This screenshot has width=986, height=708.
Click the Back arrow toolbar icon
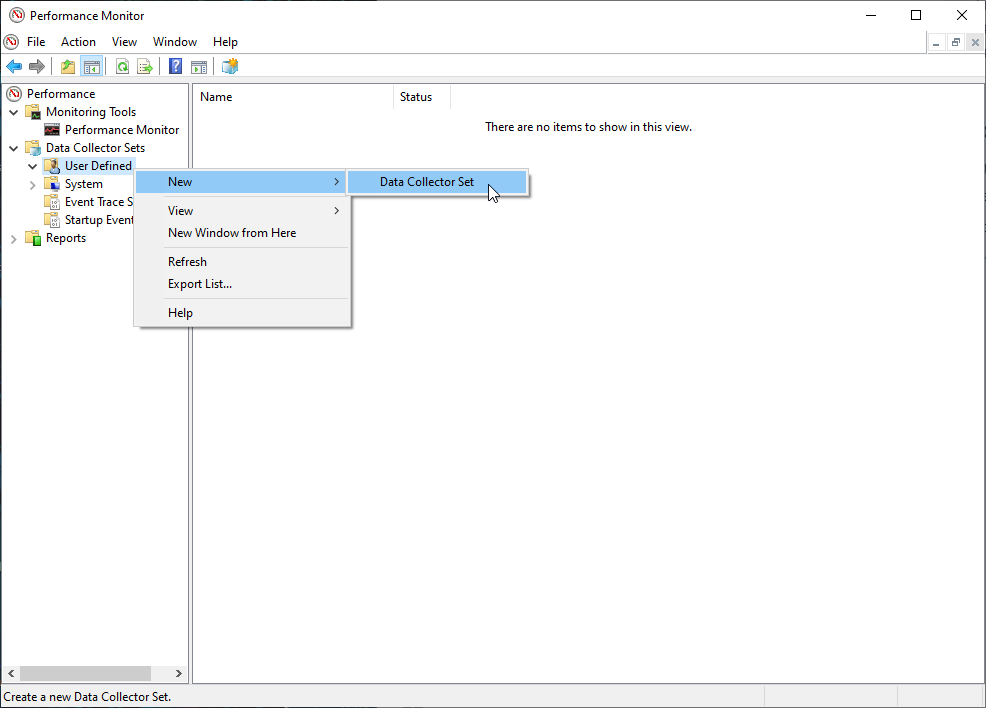[x=14, y=67]
